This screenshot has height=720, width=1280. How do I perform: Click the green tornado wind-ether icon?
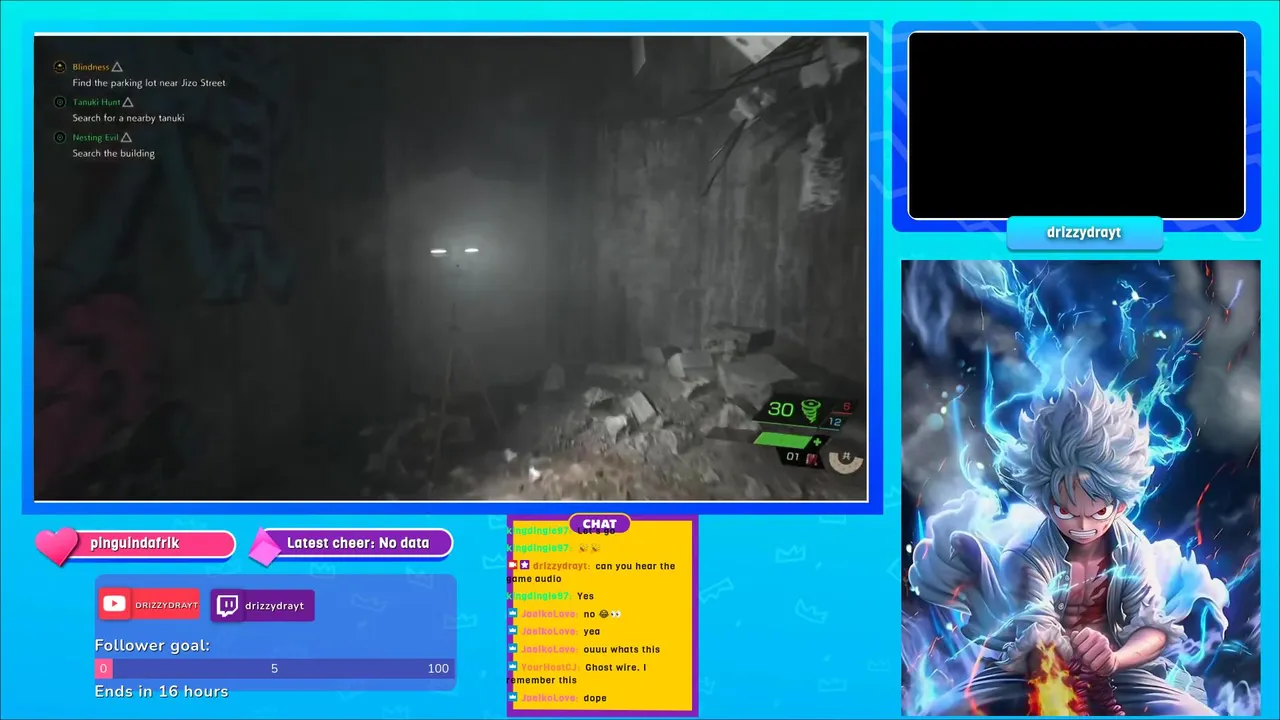[810, 411]
